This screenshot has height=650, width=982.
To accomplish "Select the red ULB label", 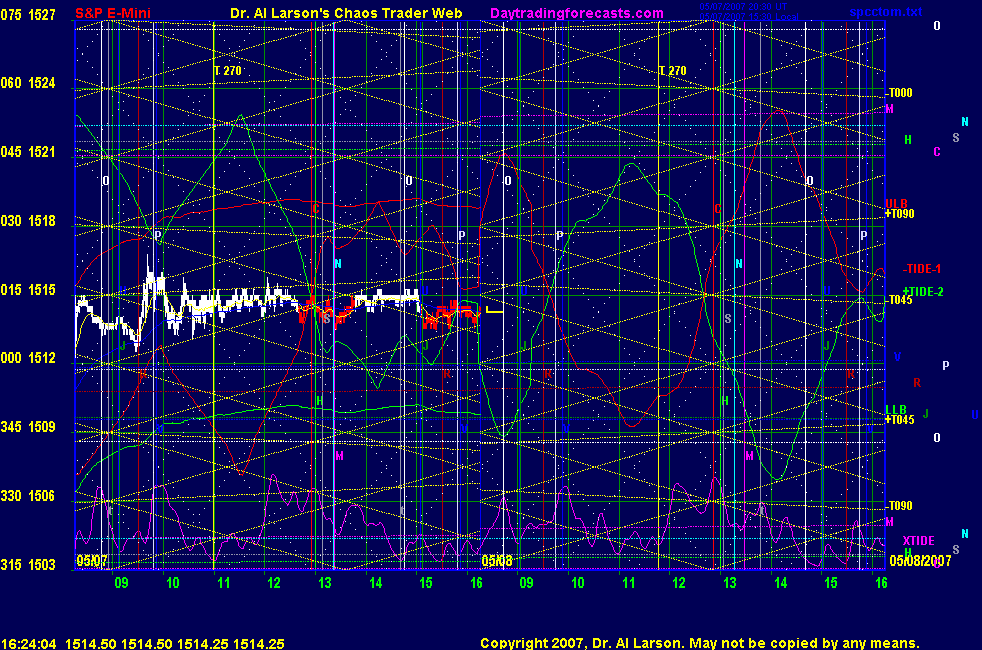I will (x=896, y=204).
